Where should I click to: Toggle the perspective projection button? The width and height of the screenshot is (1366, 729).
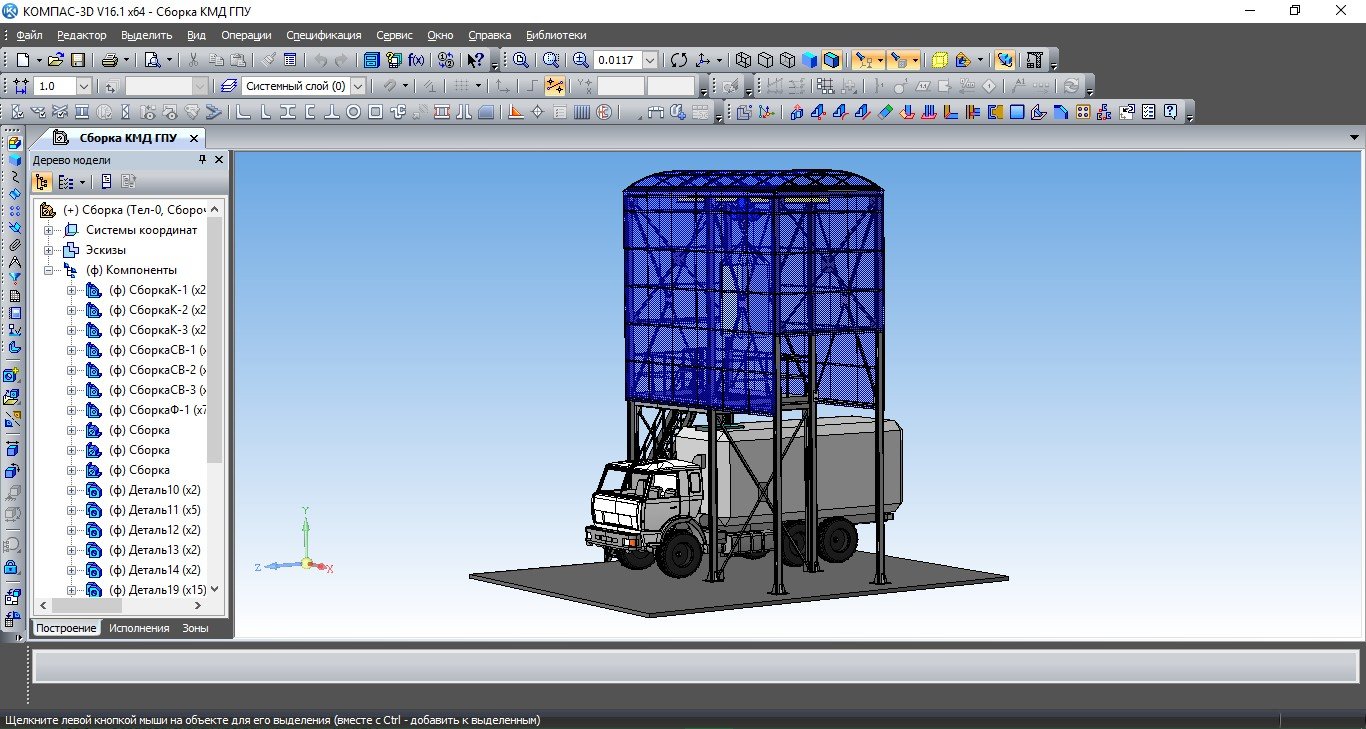pos(940,60)
